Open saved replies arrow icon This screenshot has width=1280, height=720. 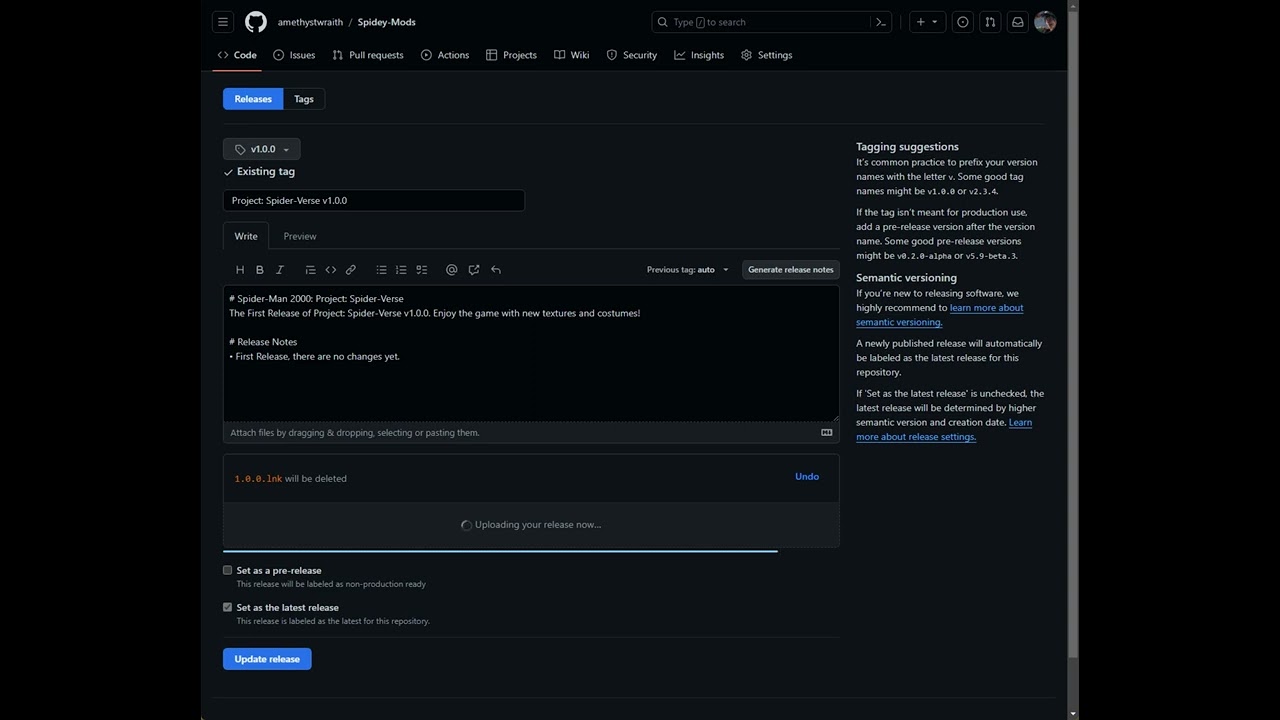point(496,270)
